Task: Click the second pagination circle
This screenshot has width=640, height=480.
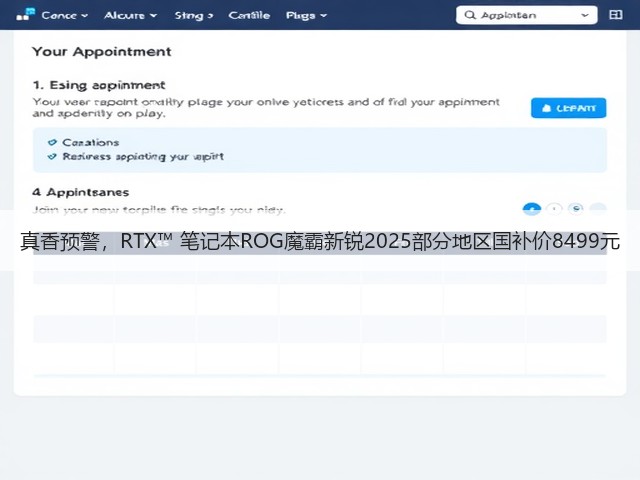Action: pos(554,209)
